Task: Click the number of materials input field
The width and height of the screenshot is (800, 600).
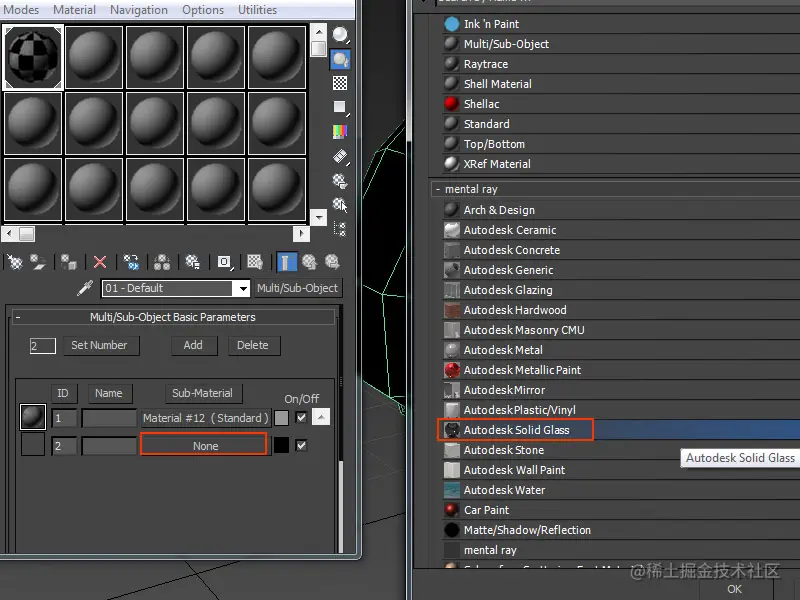Action: pyautogui.click(x=43, y=346)
